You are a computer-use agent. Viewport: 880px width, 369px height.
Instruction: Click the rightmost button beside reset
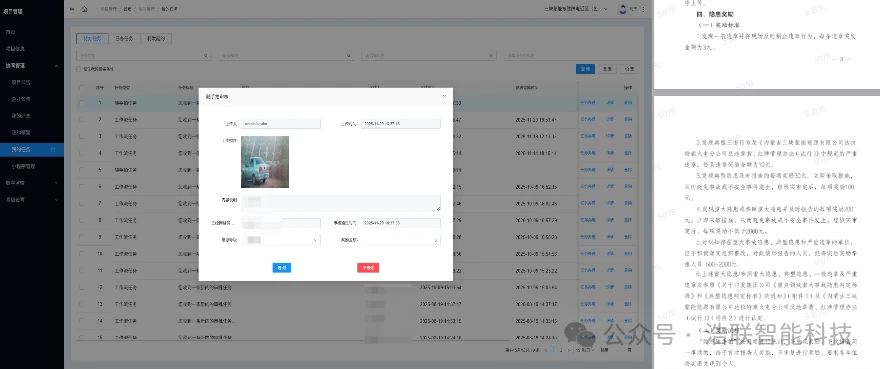click(x=630, y=69)
